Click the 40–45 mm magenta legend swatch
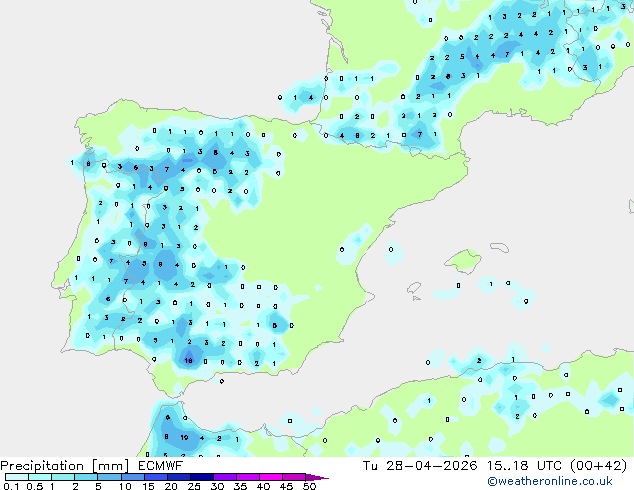The image size is (634, 490). coord(271,477)
